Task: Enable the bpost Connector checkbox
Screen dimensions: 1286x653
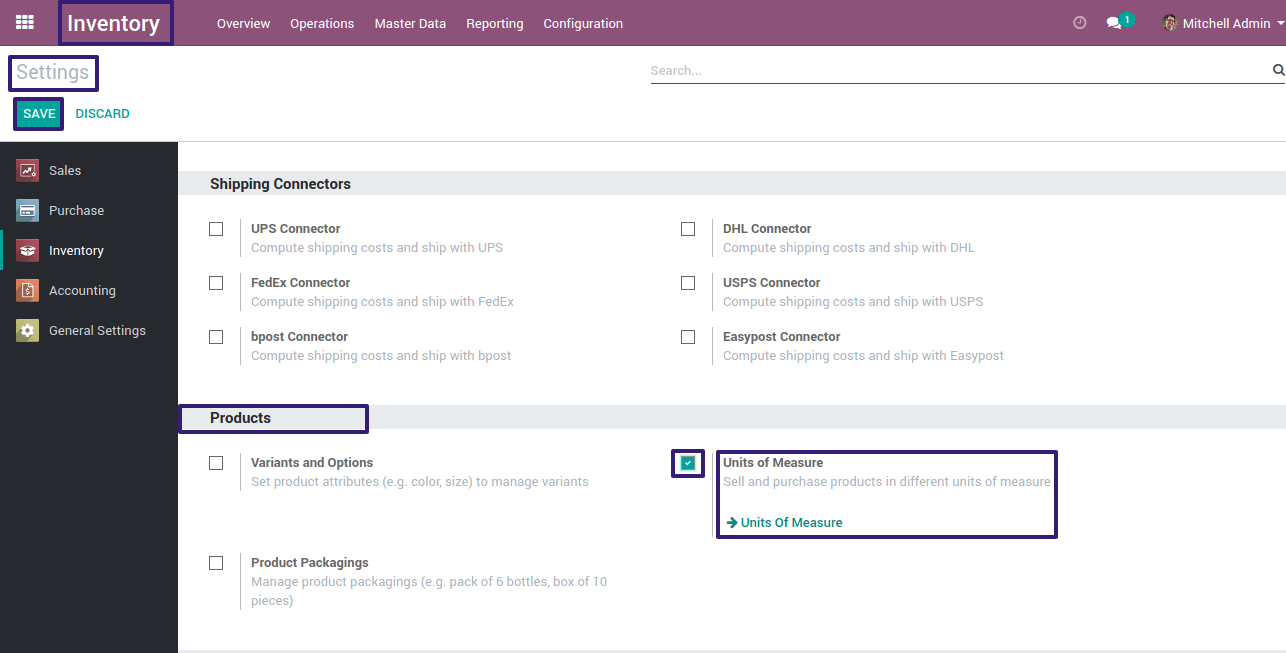Action: pyautogui.click(x=216, y=337)
